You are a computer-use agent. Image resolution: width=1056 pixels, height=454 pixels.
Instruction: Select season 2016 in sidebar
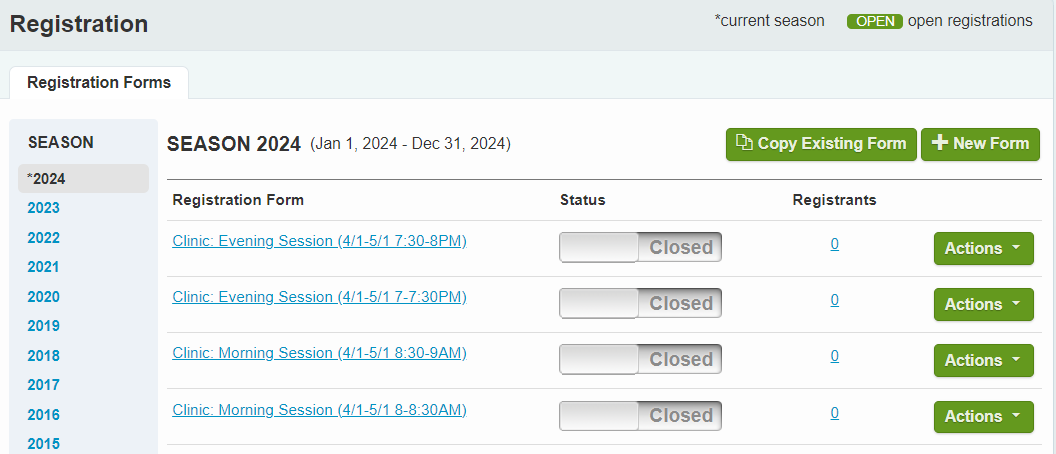(x=44, y=415)
